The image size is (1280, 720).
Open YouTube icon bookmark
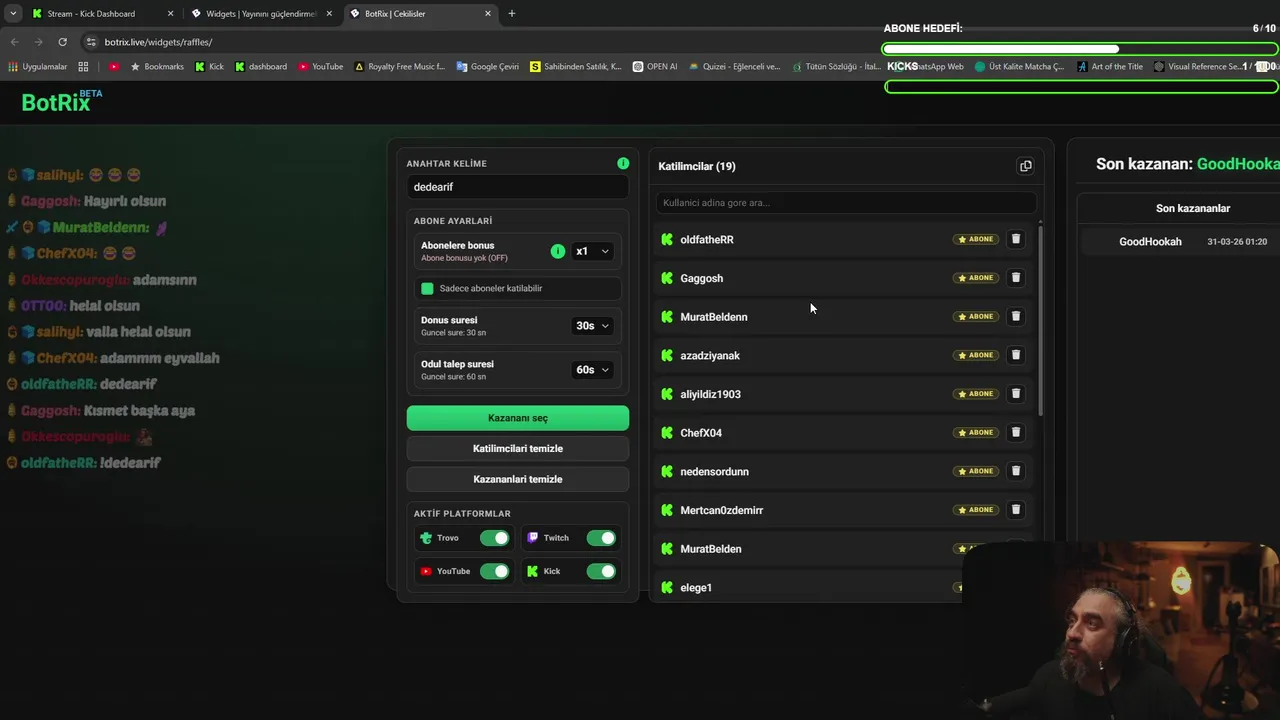click(x=113, y=67)
